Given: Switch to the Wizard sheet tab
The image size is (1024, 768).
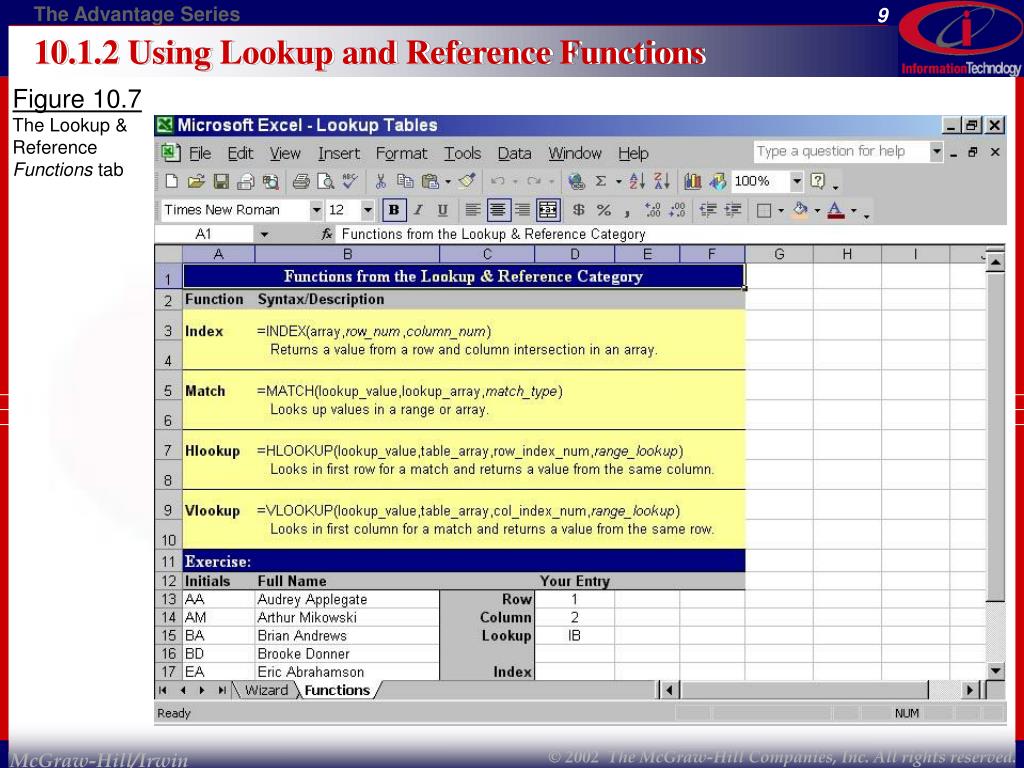Looking at the screenshot, I should tap(266, 690).
